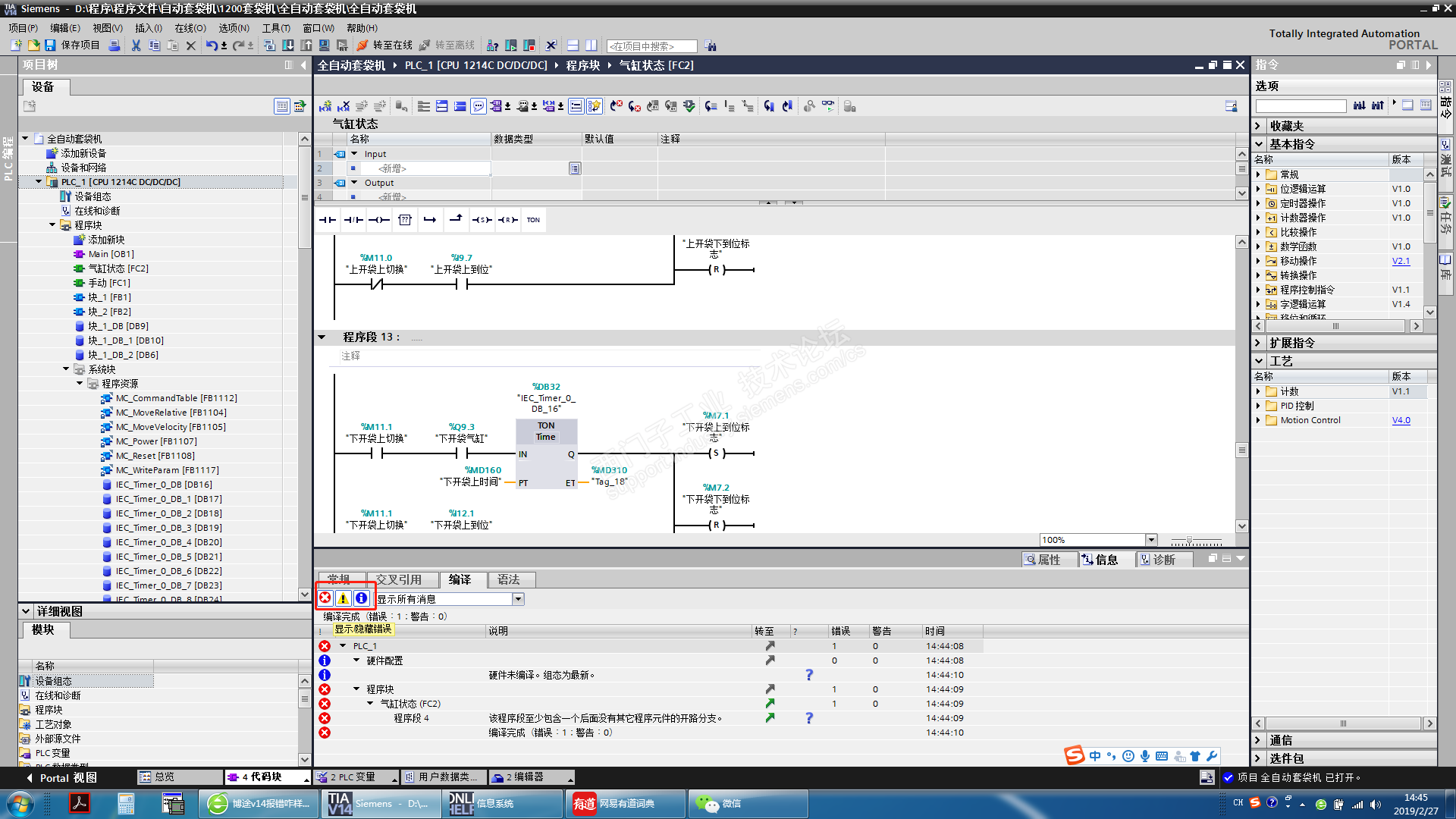Expand the 定时器操作 instruction folder
The image size is (1456, 819).
pyautogui.click(x=1259, y=203)
